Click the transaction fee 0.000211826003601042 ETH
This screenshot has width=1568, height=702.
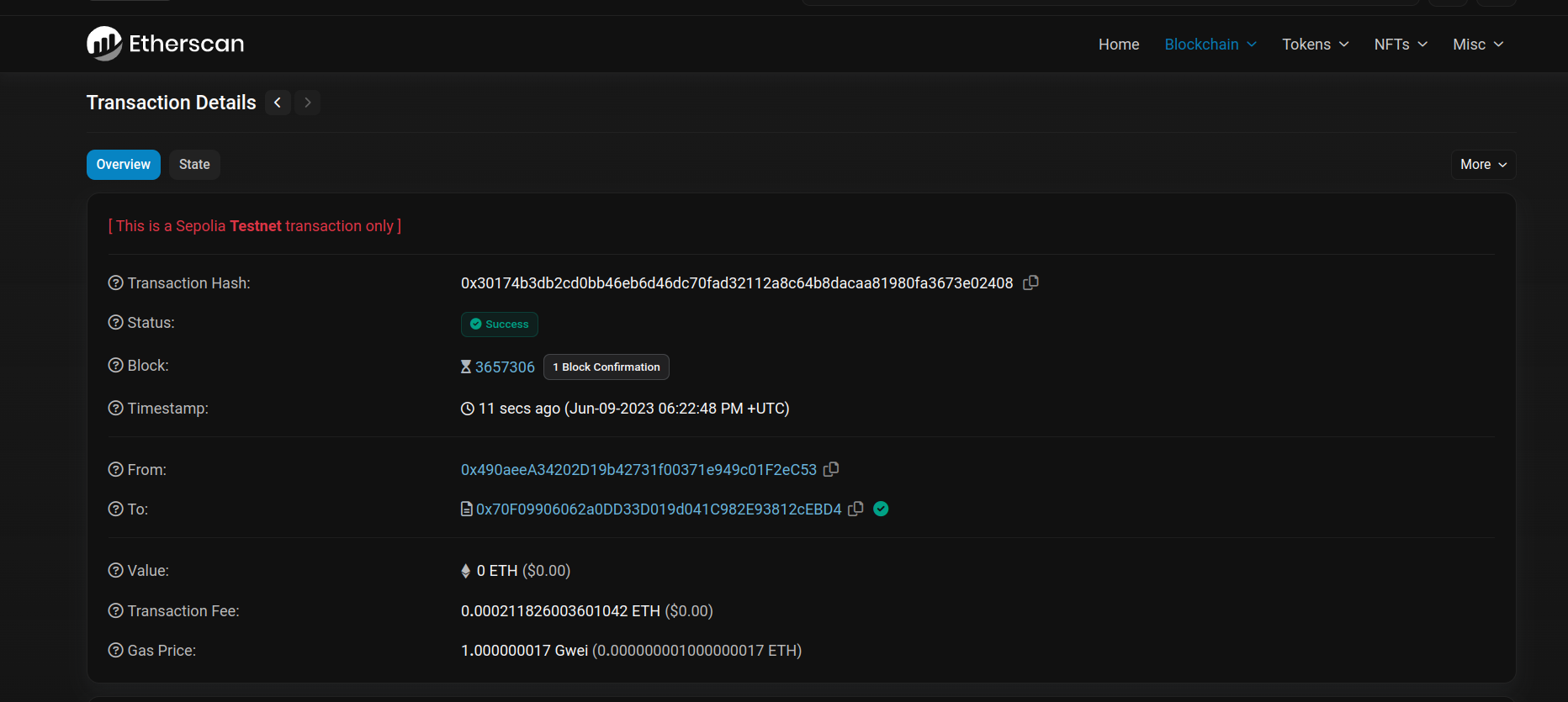point(560,611)
